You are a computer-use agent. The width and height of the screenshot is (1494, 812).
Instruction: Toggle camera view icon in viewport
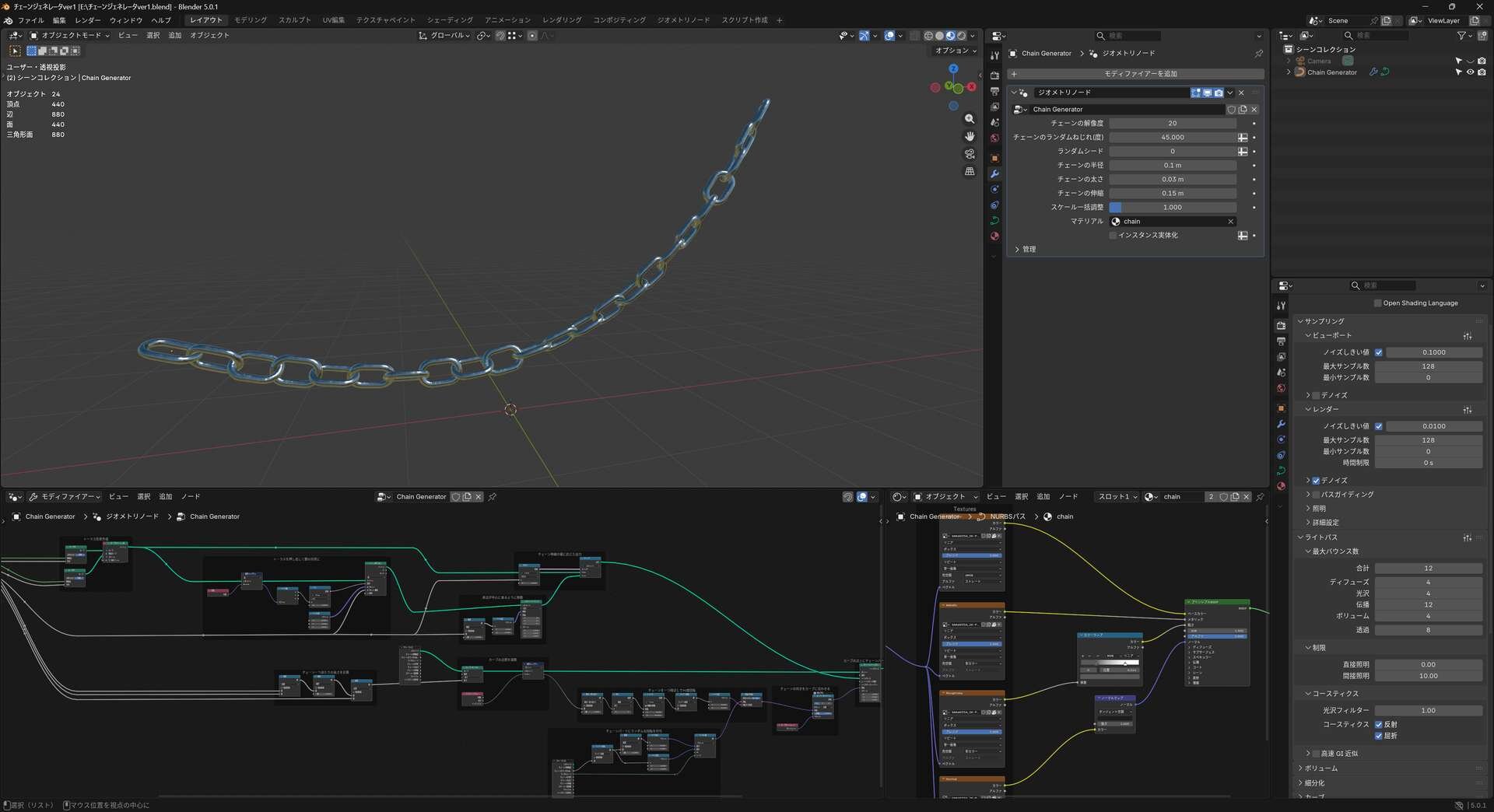click(x=970, y=154)
